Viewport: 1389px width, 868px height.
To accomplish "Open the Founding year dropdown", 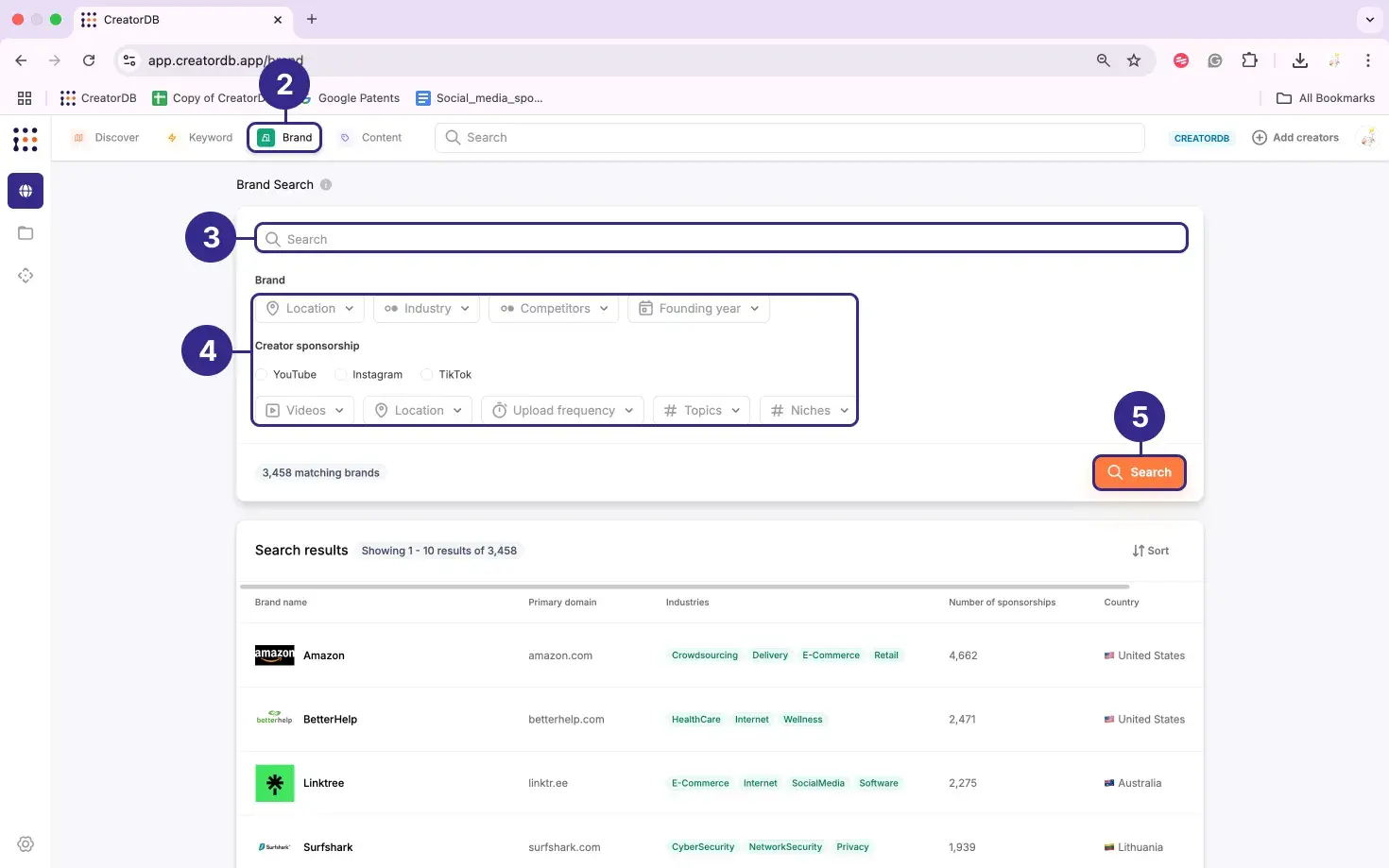I will [x=698, y=309].
